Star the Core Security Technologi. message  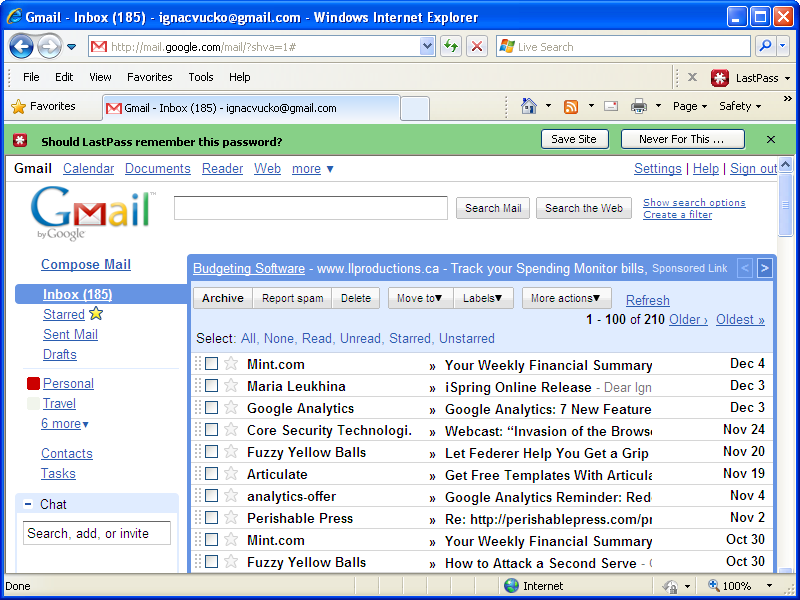point(231,429)
